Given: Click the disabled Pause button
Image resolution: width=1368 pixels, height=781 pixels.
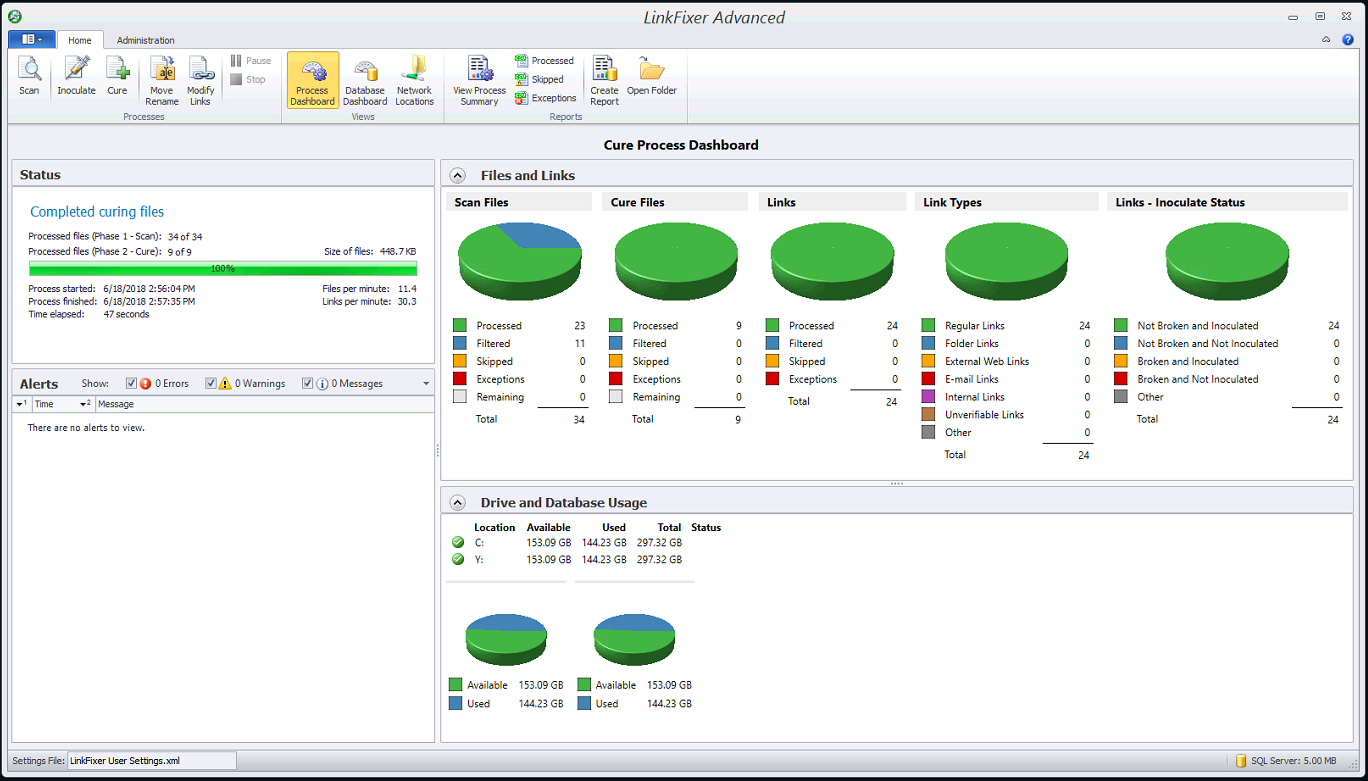Looking at the screenshot, I should pyautogui.click(x=250, y=61).
